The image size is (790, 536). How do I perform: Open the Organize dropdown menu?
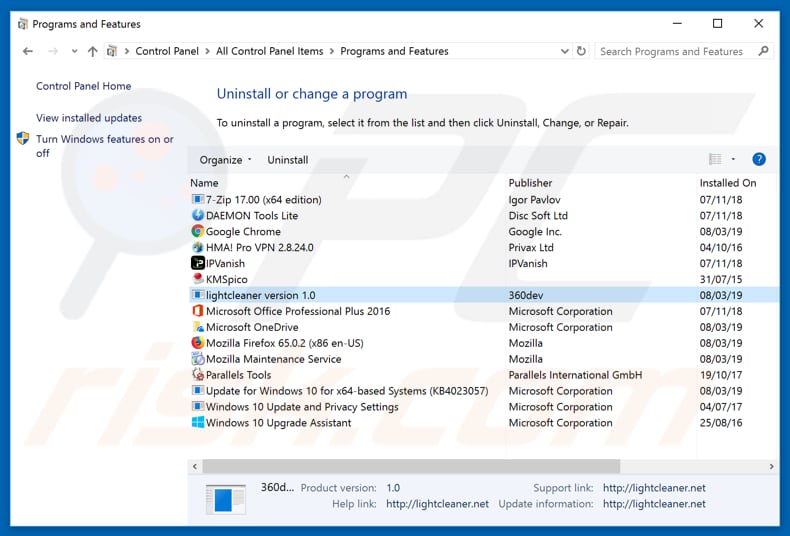(x=225, y=160)
